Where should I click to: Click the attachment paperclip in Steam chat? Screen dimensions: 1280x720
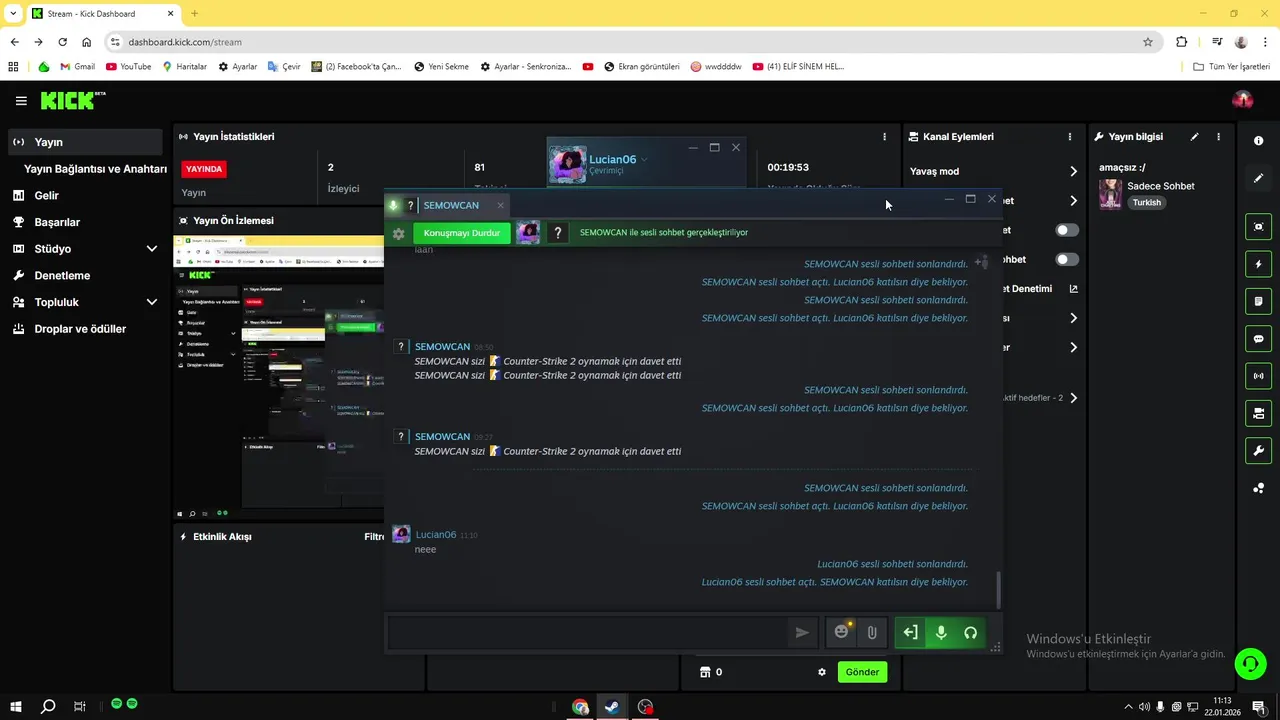click(x=872, y=632)
